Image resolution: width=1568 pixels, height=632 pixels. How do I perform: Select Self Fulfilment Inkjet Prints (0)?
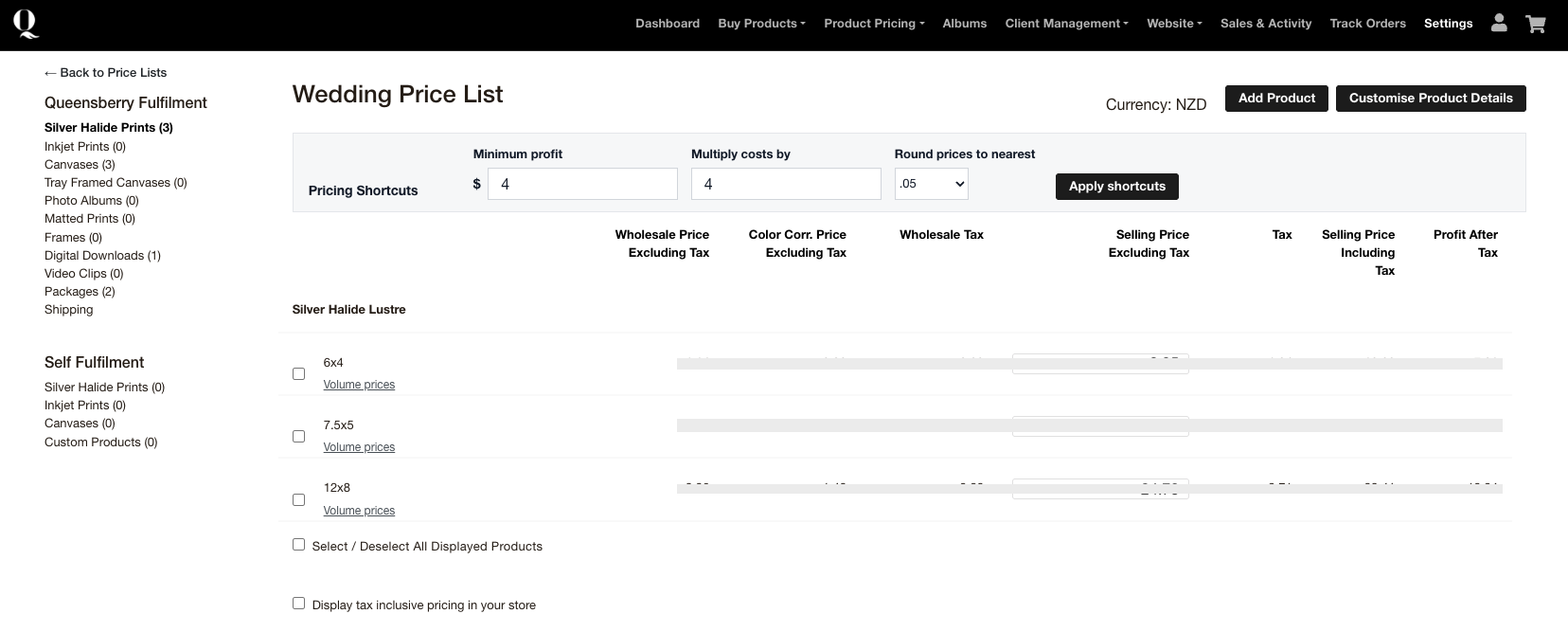85,406
